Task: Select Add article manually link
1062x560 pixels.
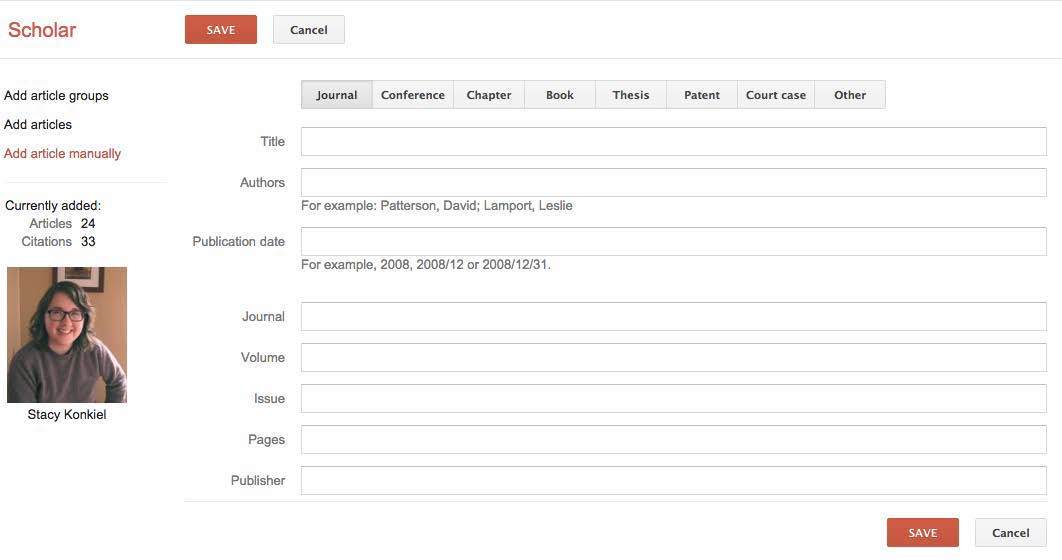Action: coord(62,154)
